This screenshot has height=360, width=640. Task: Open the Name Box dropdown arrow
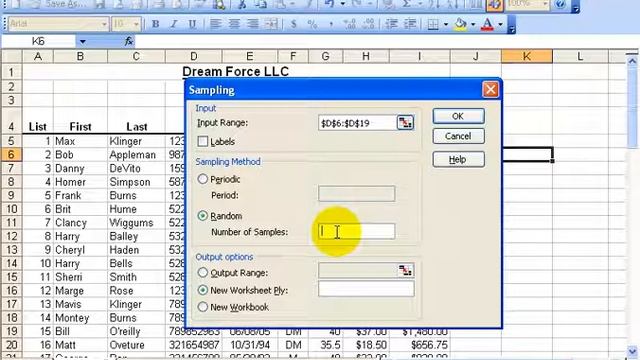[82, 41]
